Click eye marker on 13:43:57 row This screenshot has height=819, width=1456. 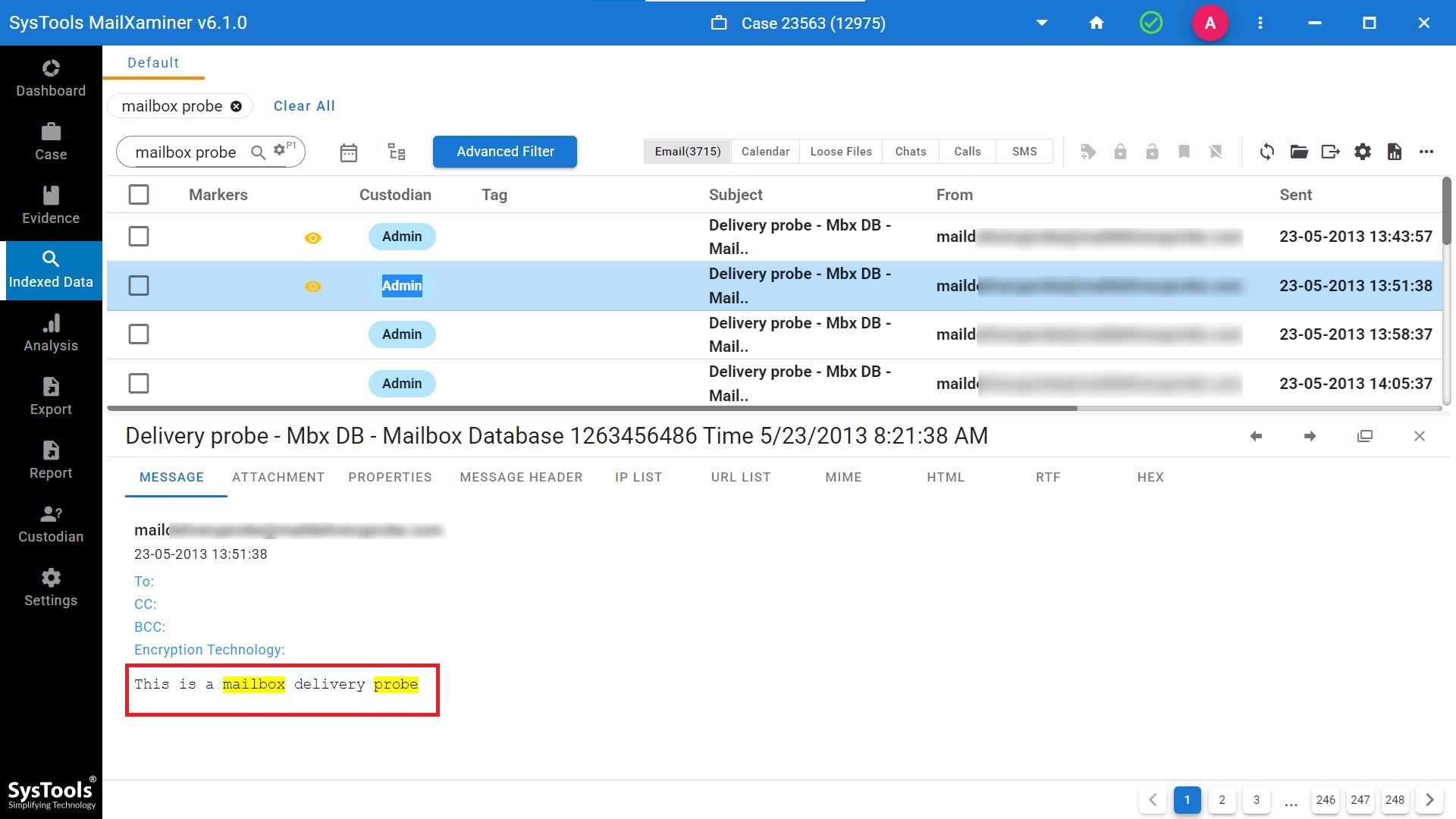[312, 238]
